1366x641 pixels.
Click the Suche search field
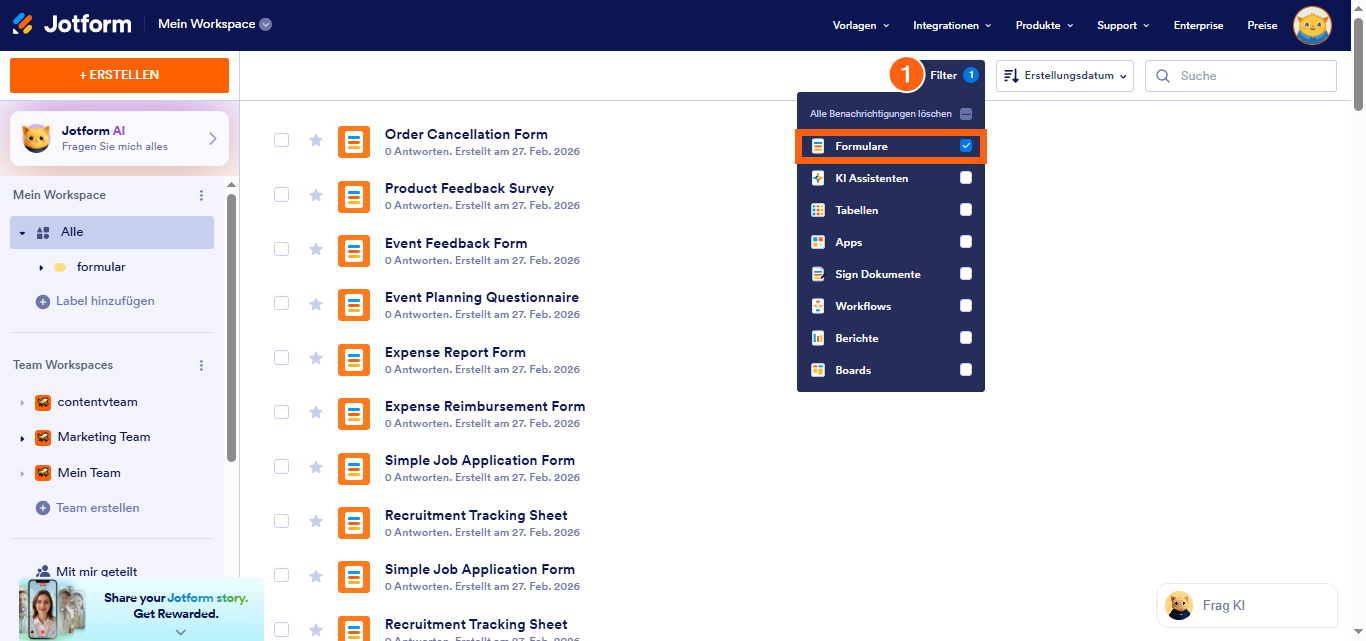1241,76
